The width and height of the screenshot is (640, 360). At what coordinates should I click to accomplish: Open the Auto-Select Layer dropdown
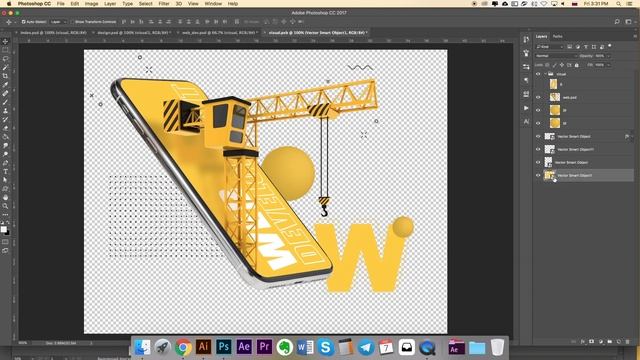[59, 22]
